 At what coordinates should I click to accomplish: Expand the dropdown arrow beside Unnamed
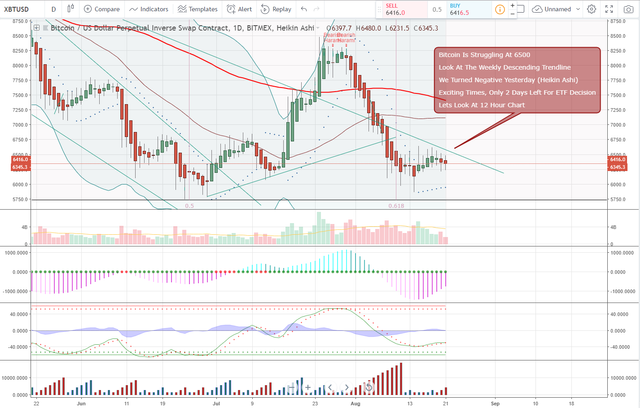[578, 9]
